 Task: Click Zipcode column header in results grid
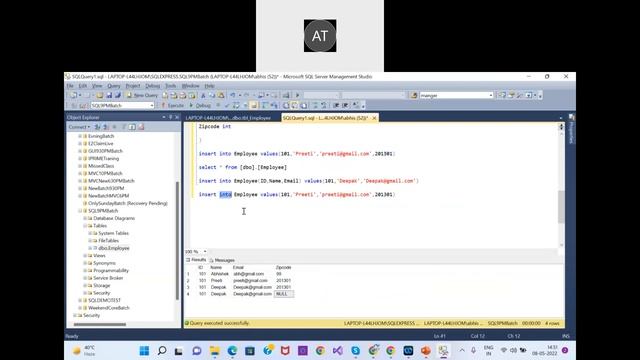point(283,267)
